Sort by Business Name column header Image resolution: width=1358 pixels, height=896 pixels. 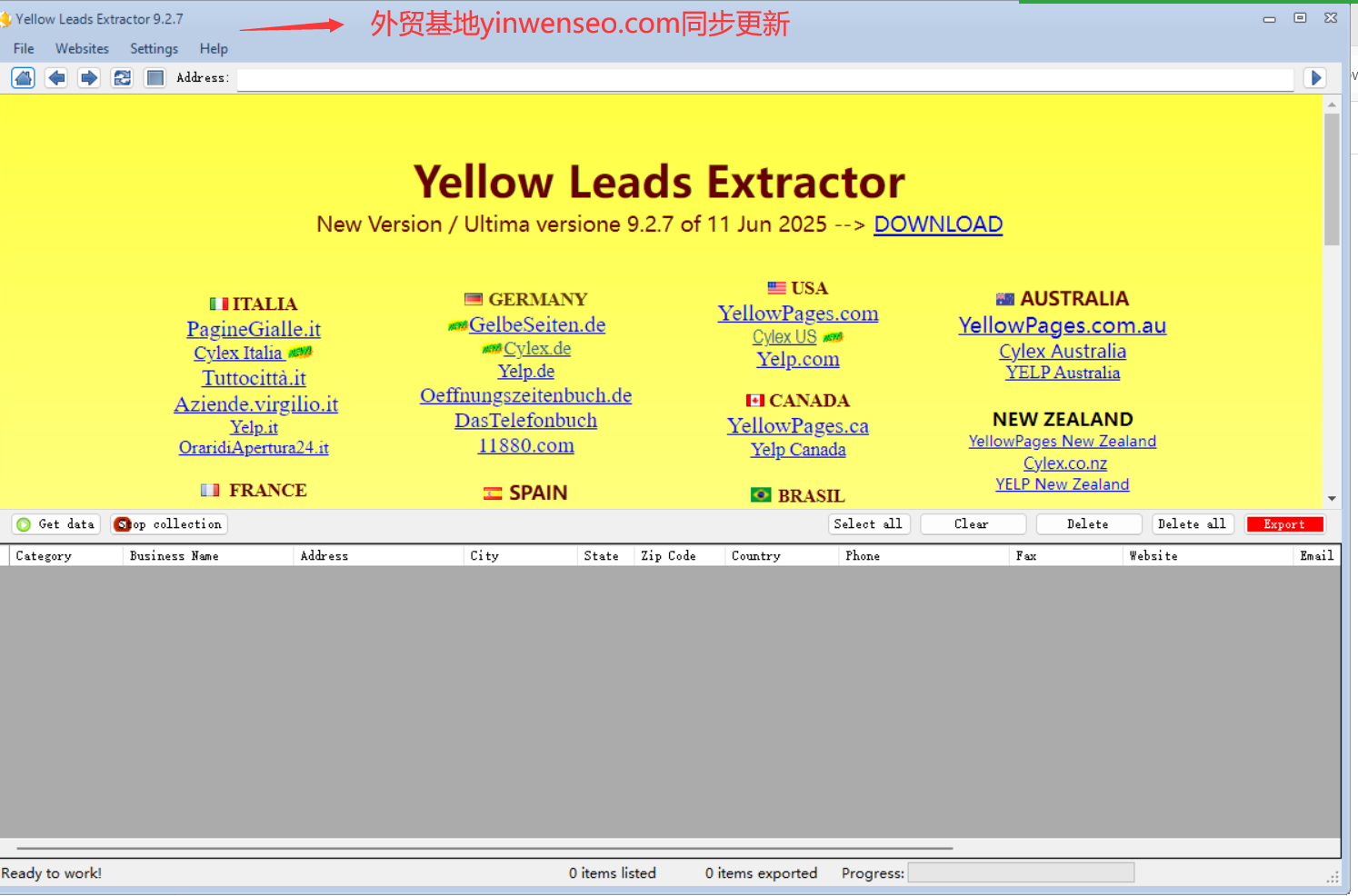pos(208,556)
